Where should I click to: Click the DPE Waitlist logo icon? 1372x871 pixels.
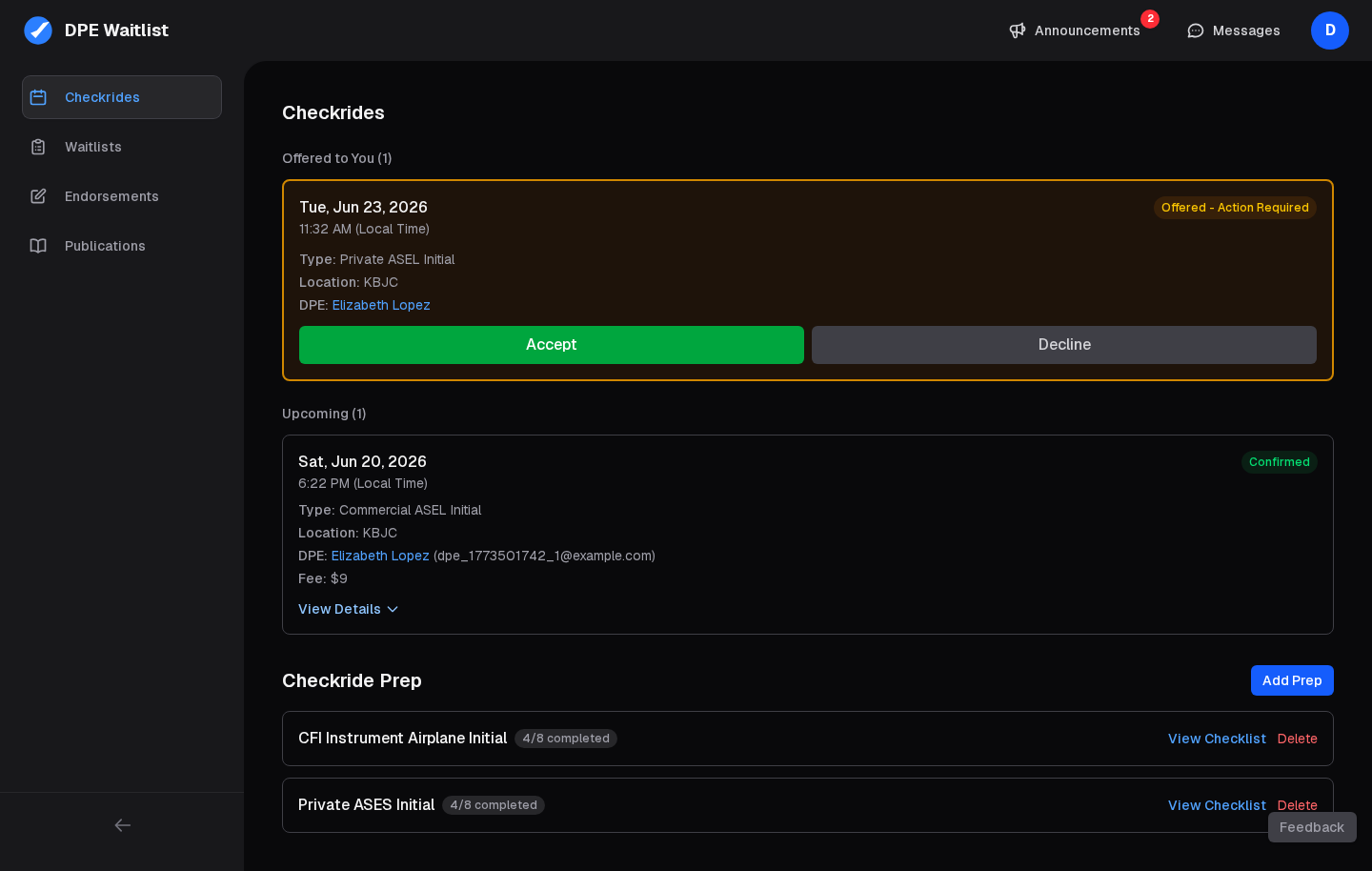point(38,30)
